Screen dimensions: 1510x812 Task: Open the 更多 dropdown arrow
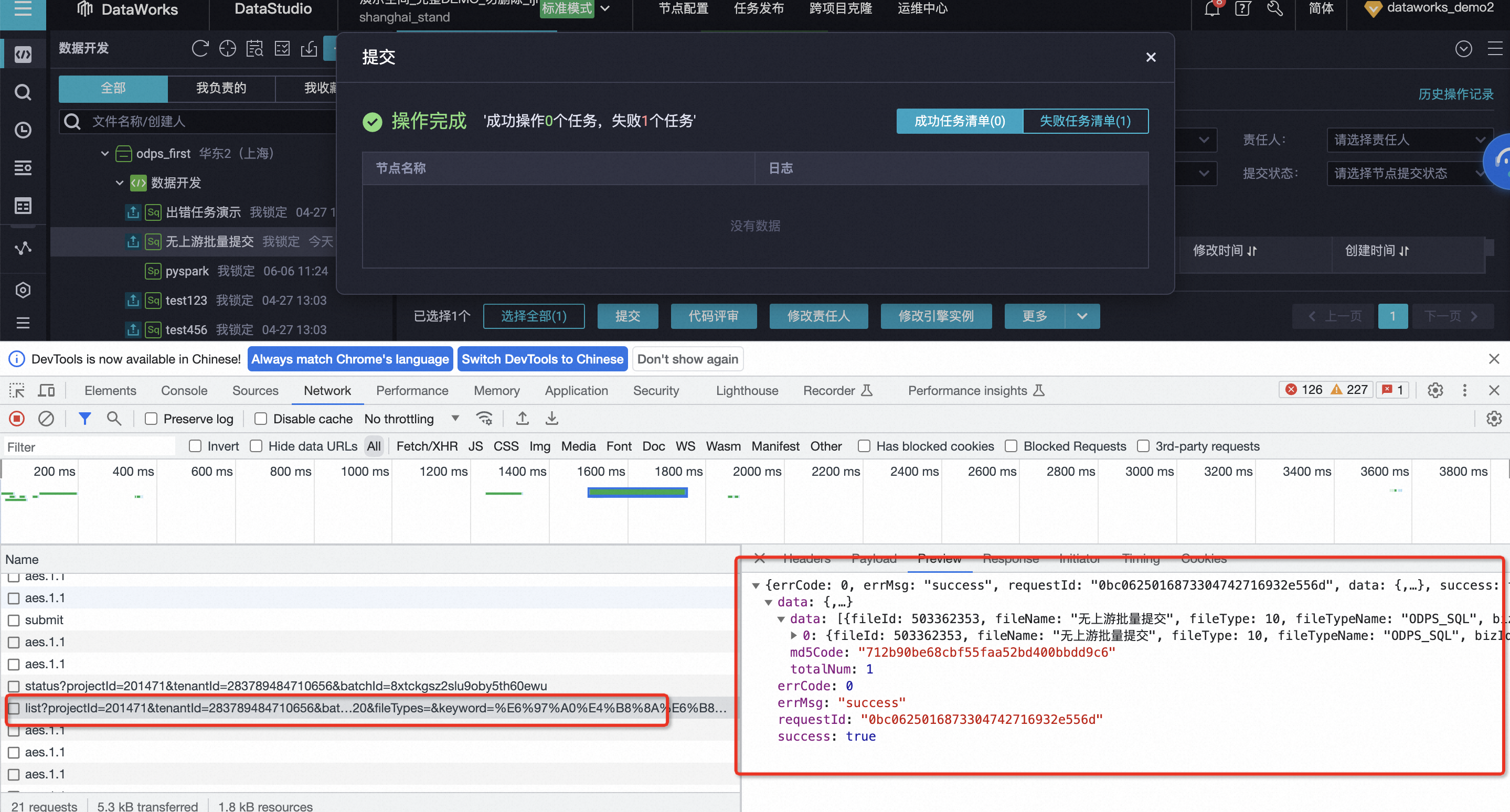pos(1082,316)
